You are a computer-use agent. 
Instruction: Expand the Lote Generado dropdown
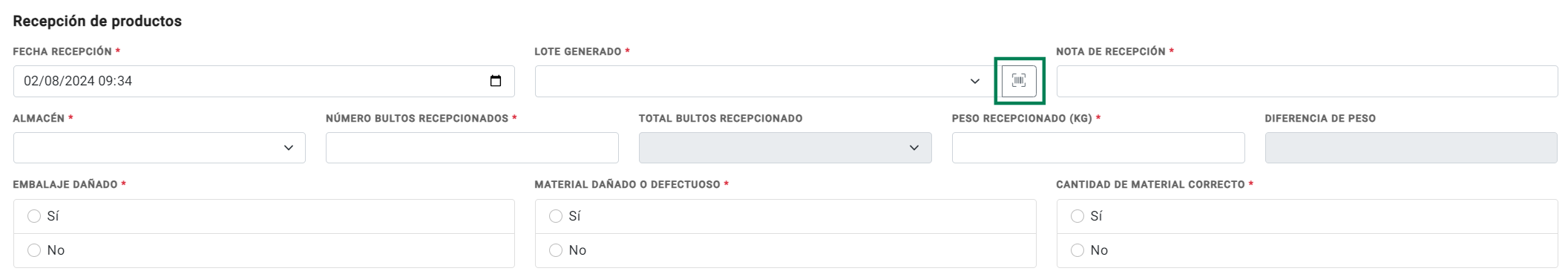(x=764, y=81)
